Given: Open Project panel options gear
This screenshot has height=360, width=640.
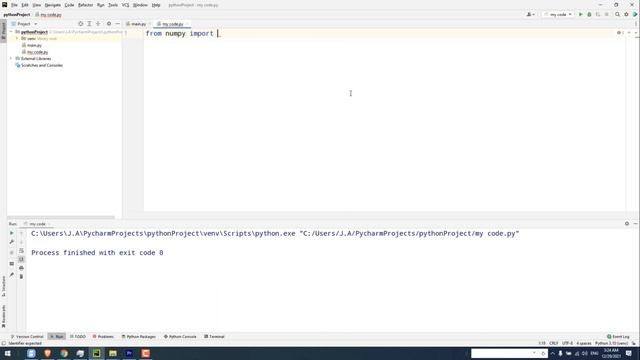Looking at the screenshot, I should [x=109, y=24].
